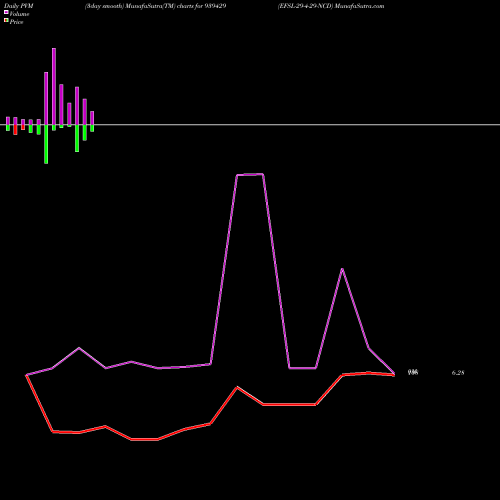Click the 'Daily PVM' title text
The height and width of the screenshot is (500, 500).
(x=19, y=6)
